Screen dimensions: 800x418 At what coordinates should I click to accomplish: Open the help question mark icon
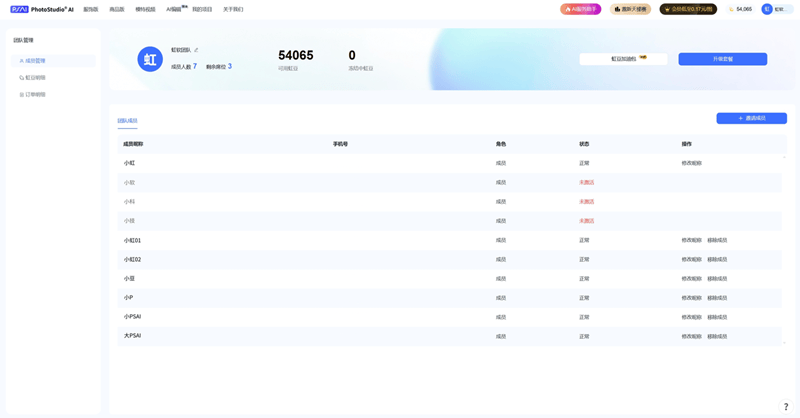click(786, 407)
